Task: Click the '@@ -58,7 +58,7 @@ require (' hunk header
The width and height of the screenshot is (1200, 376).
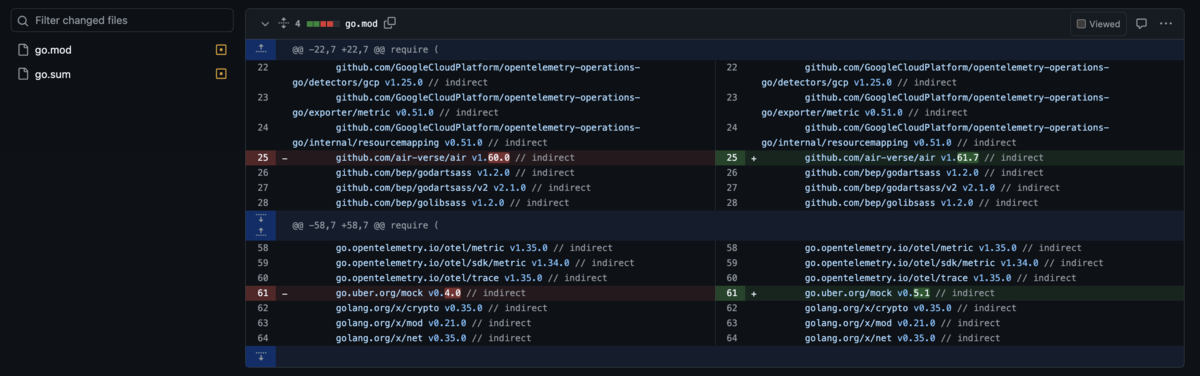Action: pyautogui.click(x=365, y=227)
